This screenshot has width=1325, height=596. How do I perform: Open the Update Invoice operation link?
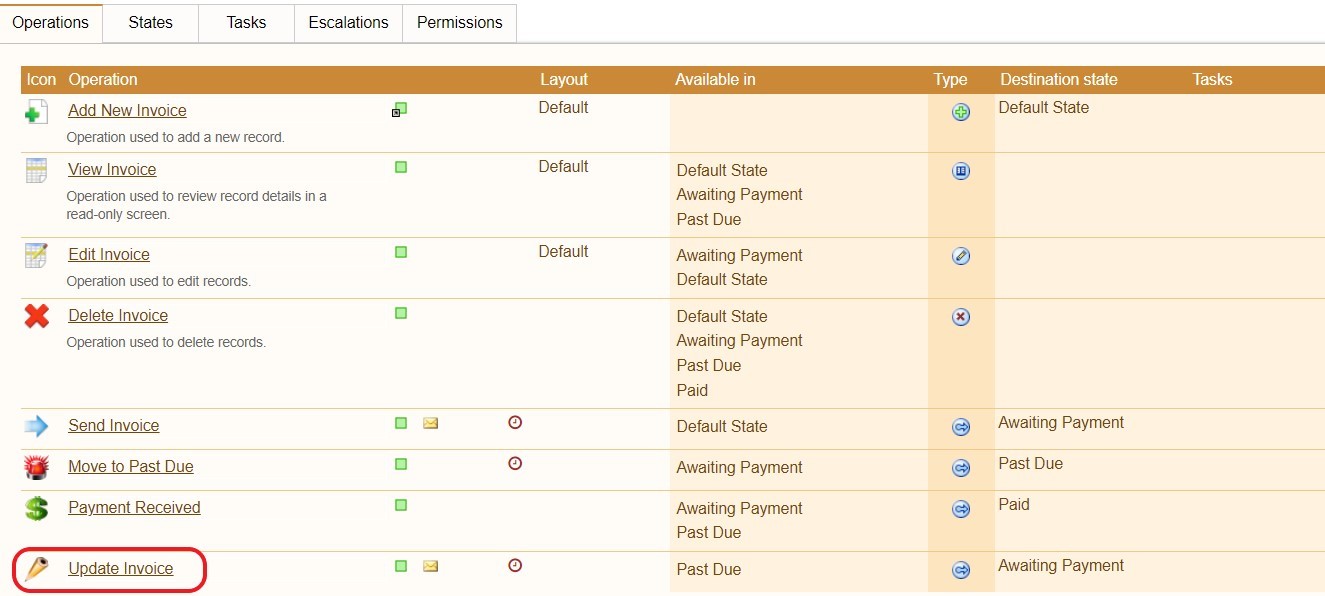click(120, 569)
